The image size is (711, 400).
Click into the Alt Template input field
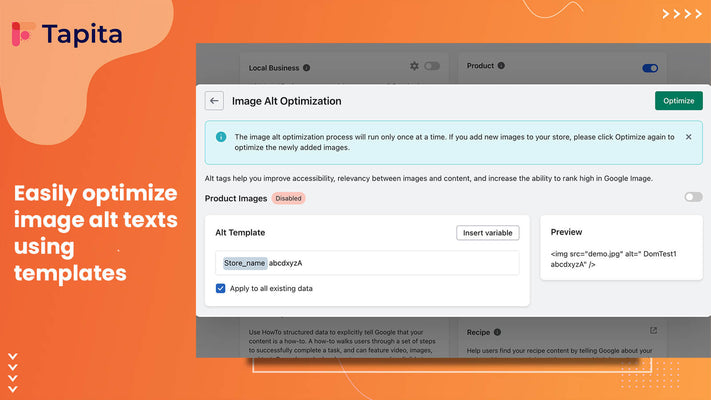click(x=400, y=263)
